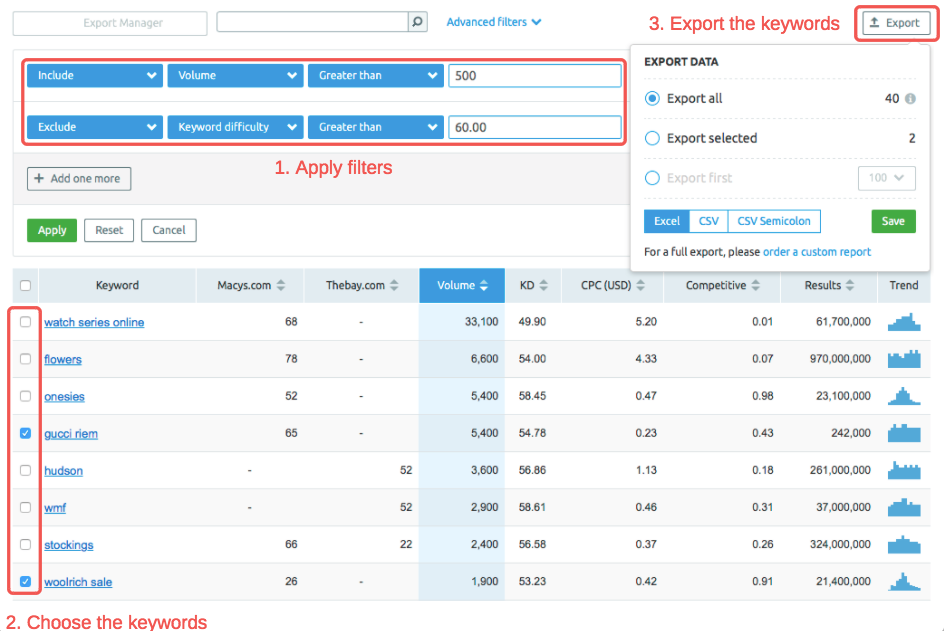
Task: Uncheck the gucci riem checkbox
Action: click(x=26, y=433)
